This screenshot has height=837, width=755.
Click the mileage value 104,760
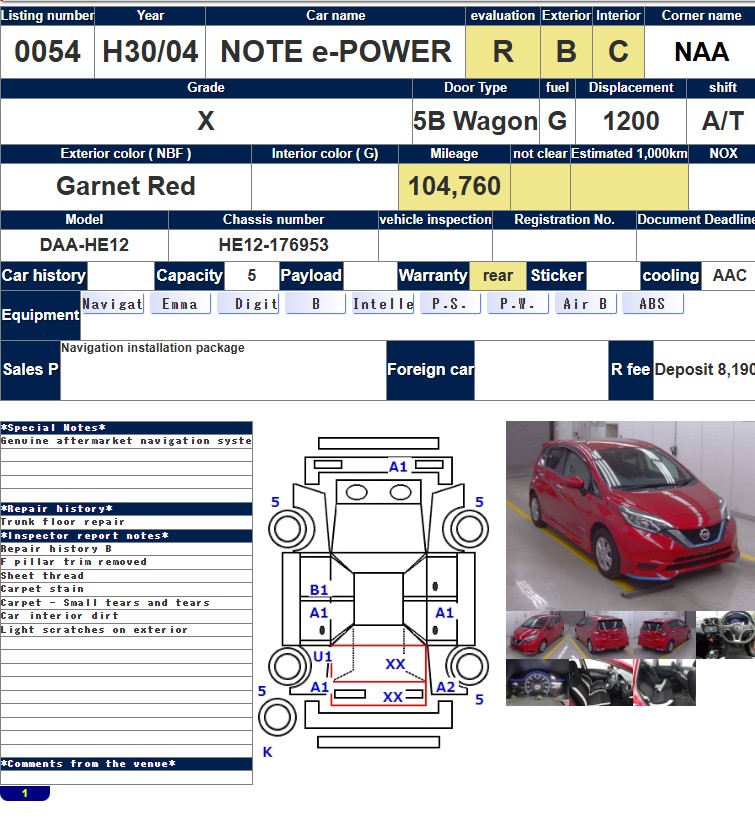pyautogui.click(x=454, y=186)
